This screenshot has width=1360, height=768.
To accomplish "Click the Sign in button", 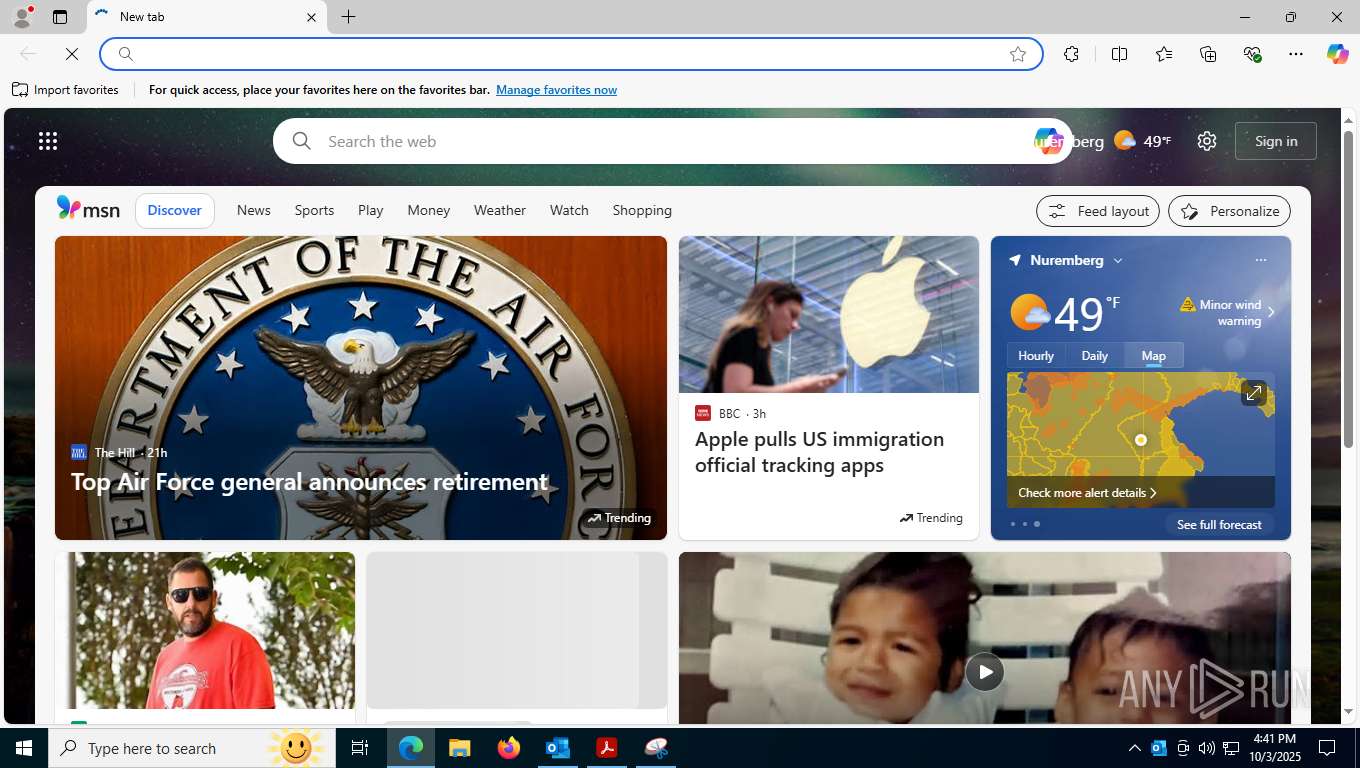I will tap(1276, 141).
